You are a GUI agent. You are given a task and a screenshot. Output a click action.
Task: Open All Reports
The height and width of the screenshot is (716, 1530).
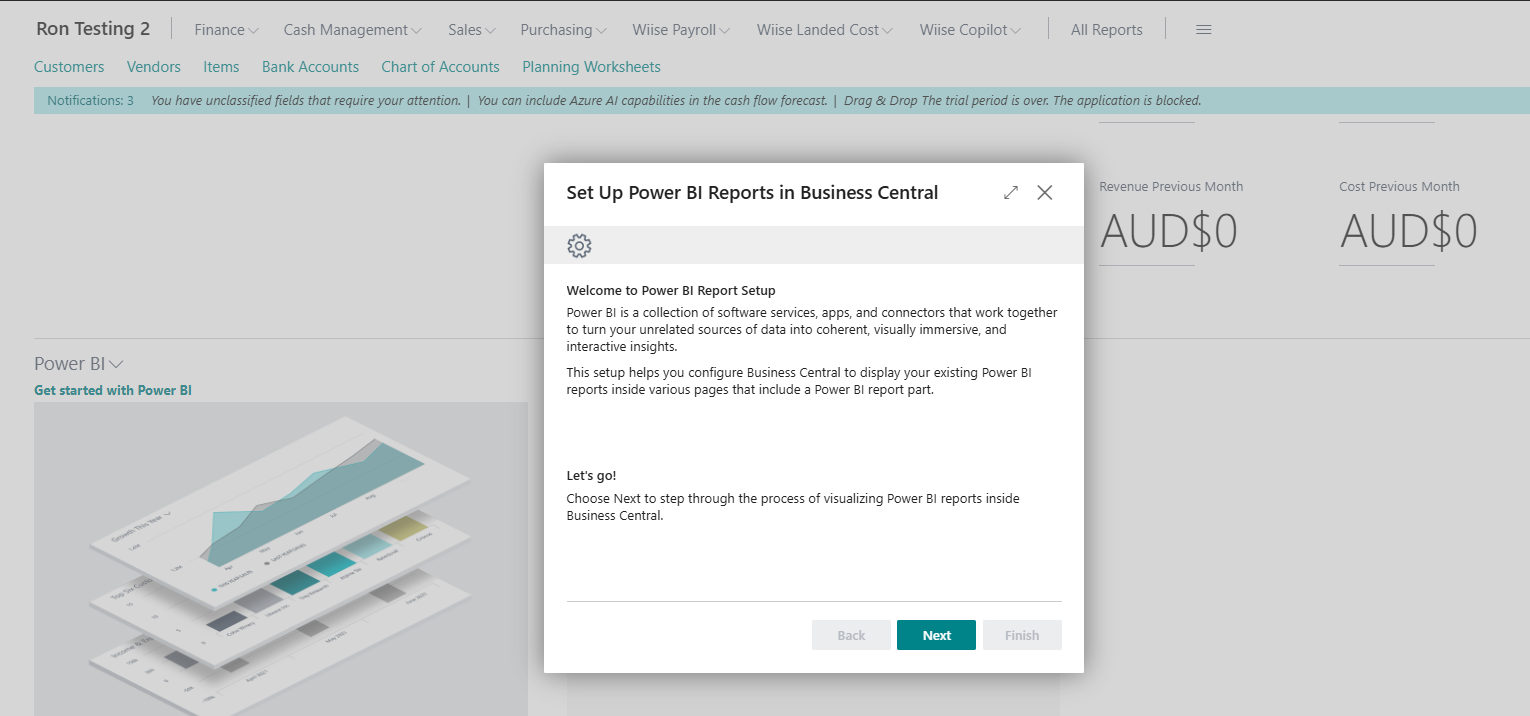pos(1106,30)
